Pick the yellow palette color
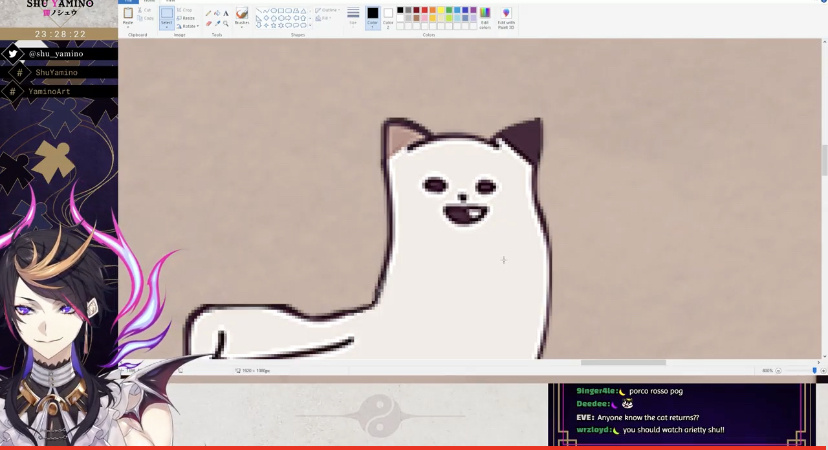This screenshot has height=450, width=828. (x=441, y=10)
